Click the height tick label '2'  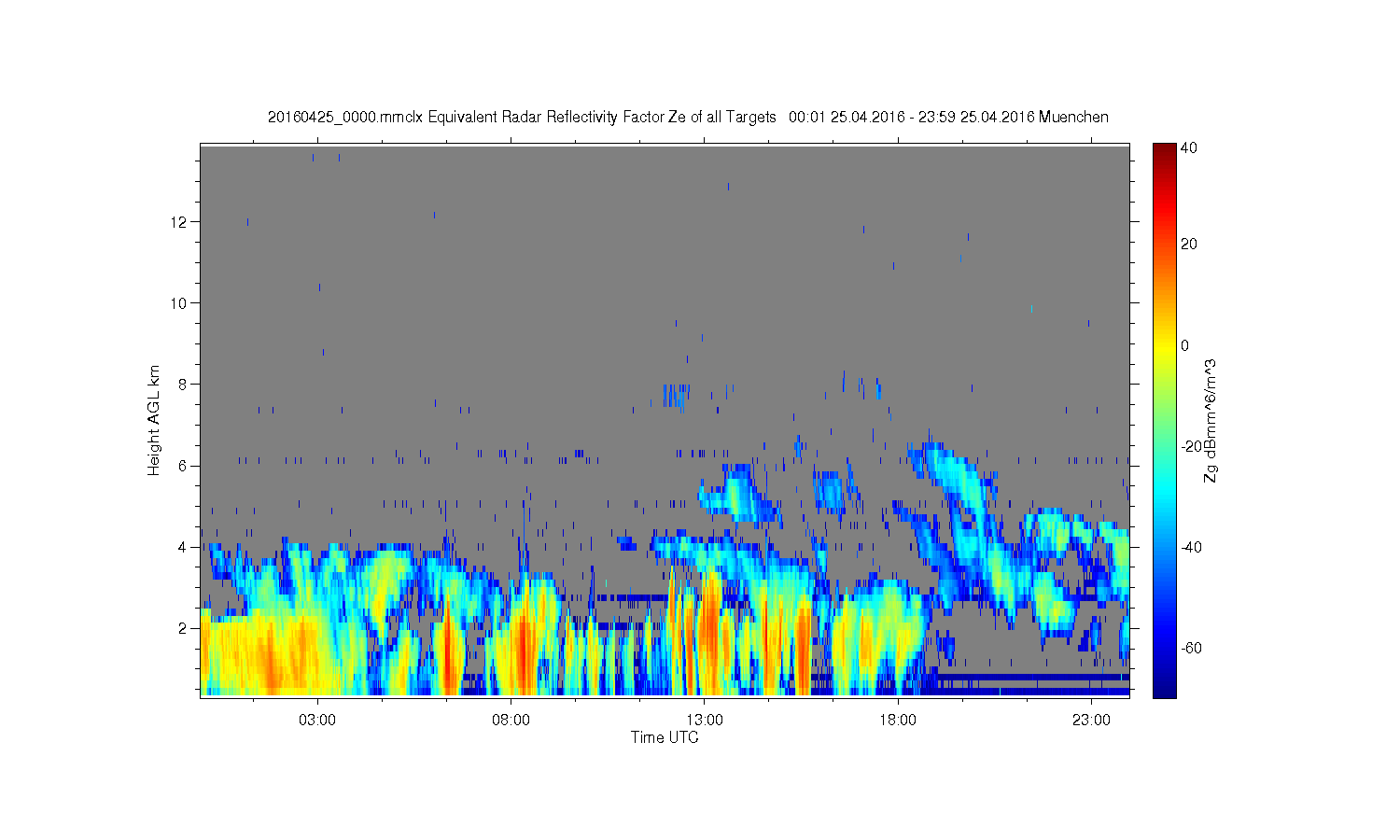click(184, 628)
